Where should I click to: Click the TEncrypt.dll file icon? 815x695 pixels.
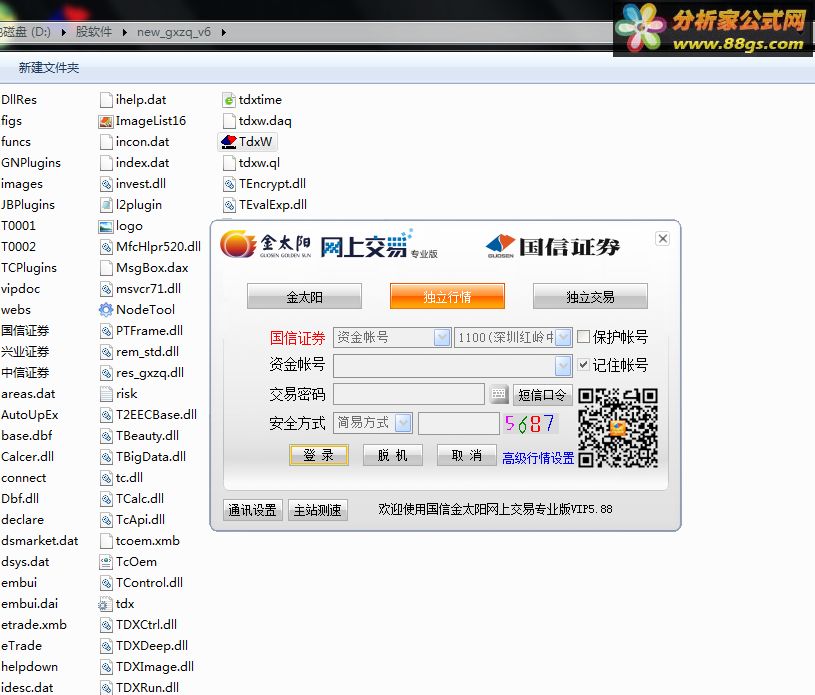tap(229, 184)
